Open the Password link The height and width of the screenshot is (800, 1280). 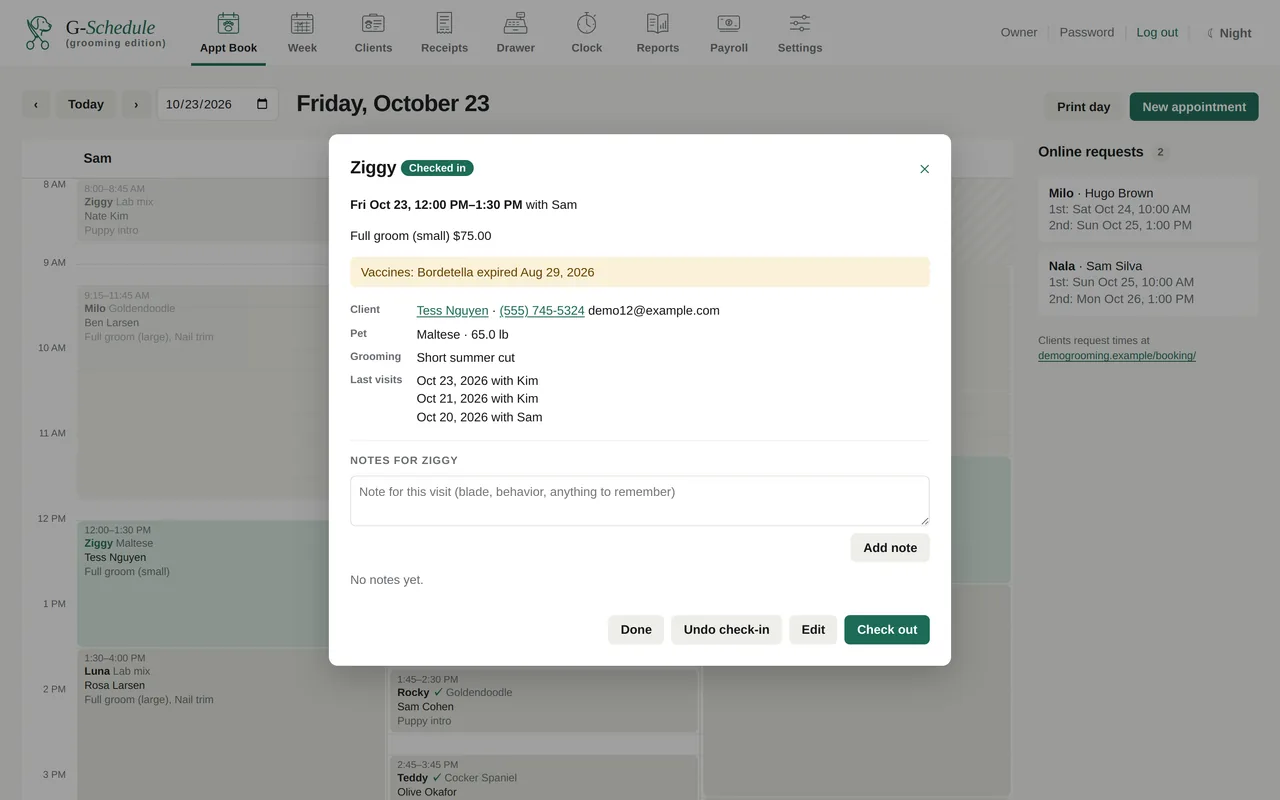click(x=1087, y=33)
